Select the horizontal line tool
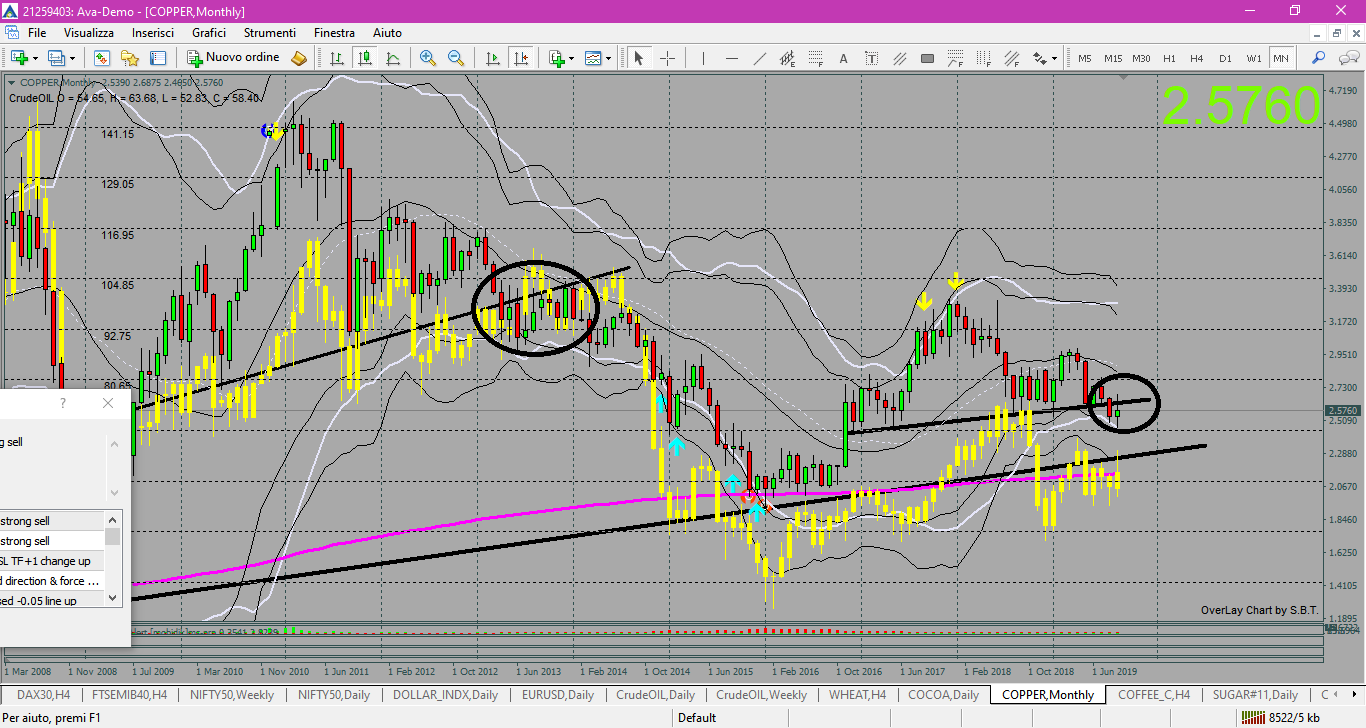The height and width of the screenshot is (728, 1366). click(x=731, y=58)
